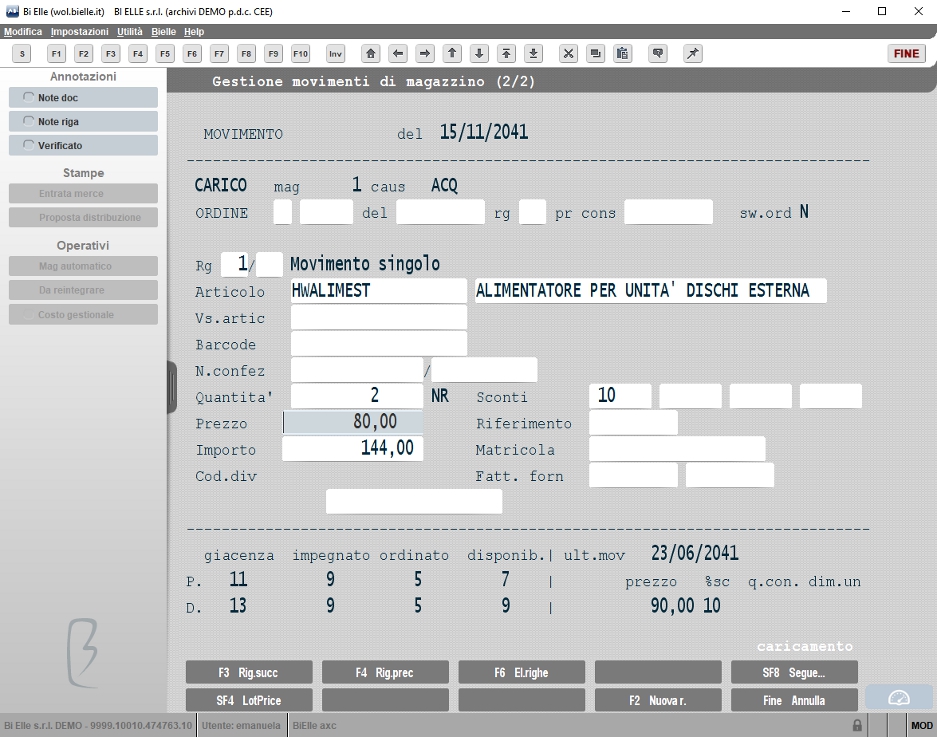
Task: Click the F6 El.righe button
Action: pyautogui.click(x=522, y=672)
